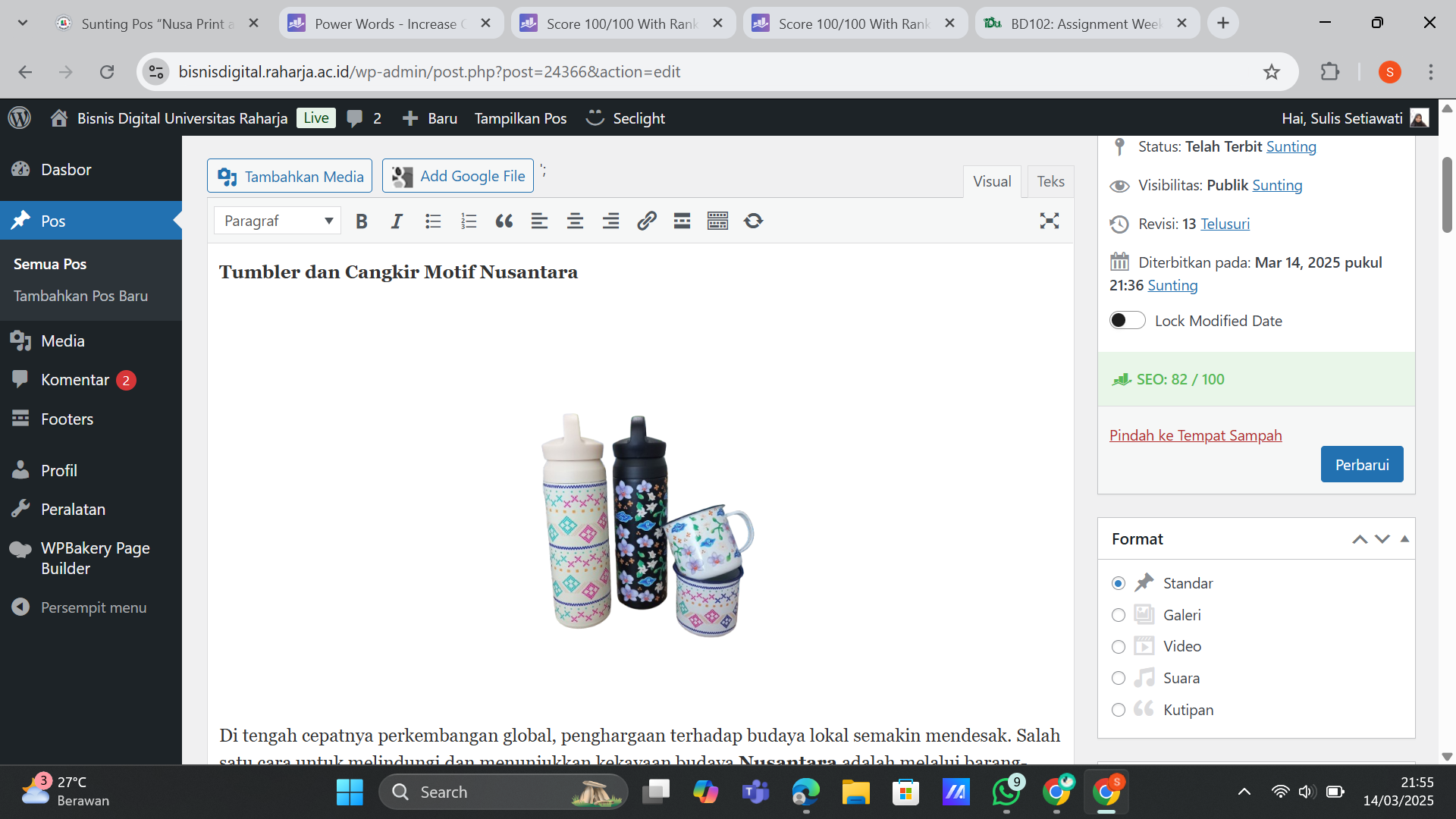Show hidden system tray icons

click(x=1244, y=792)
